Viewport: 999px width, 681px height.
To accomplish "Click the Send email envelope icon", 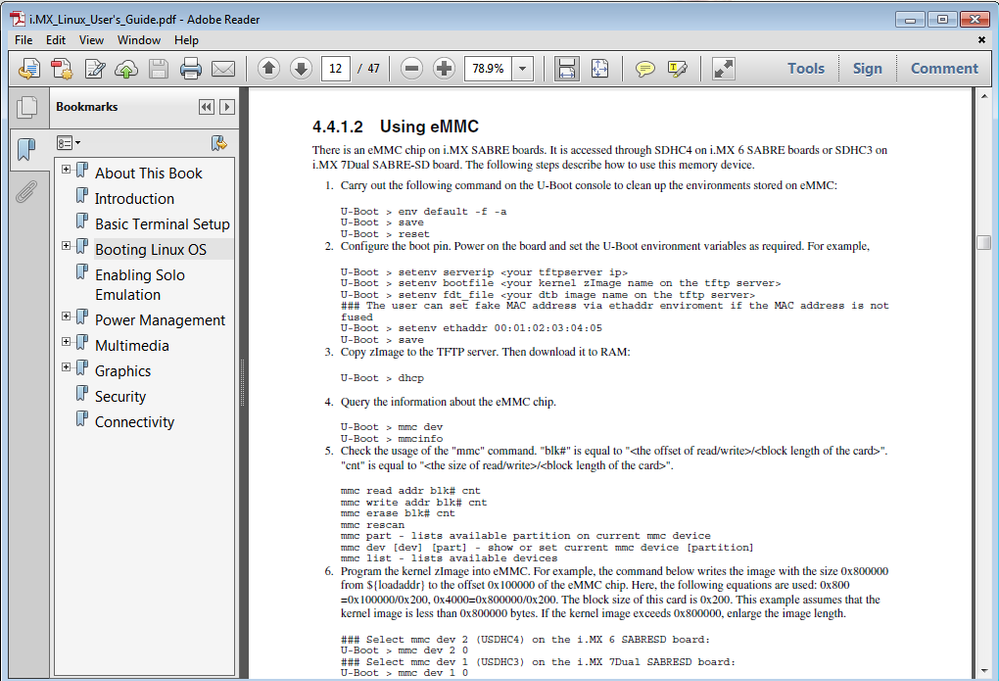I will (223, 68).
